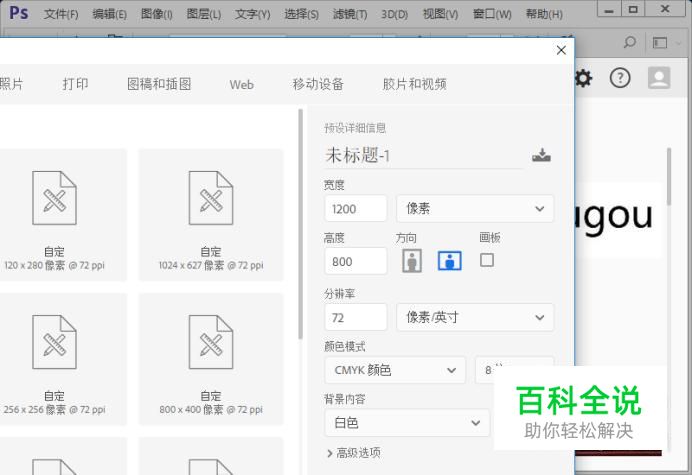This screenshot has height=475, width=692.
Task: Open the workspace switcher icon
Action: click(x=660, y=43)
